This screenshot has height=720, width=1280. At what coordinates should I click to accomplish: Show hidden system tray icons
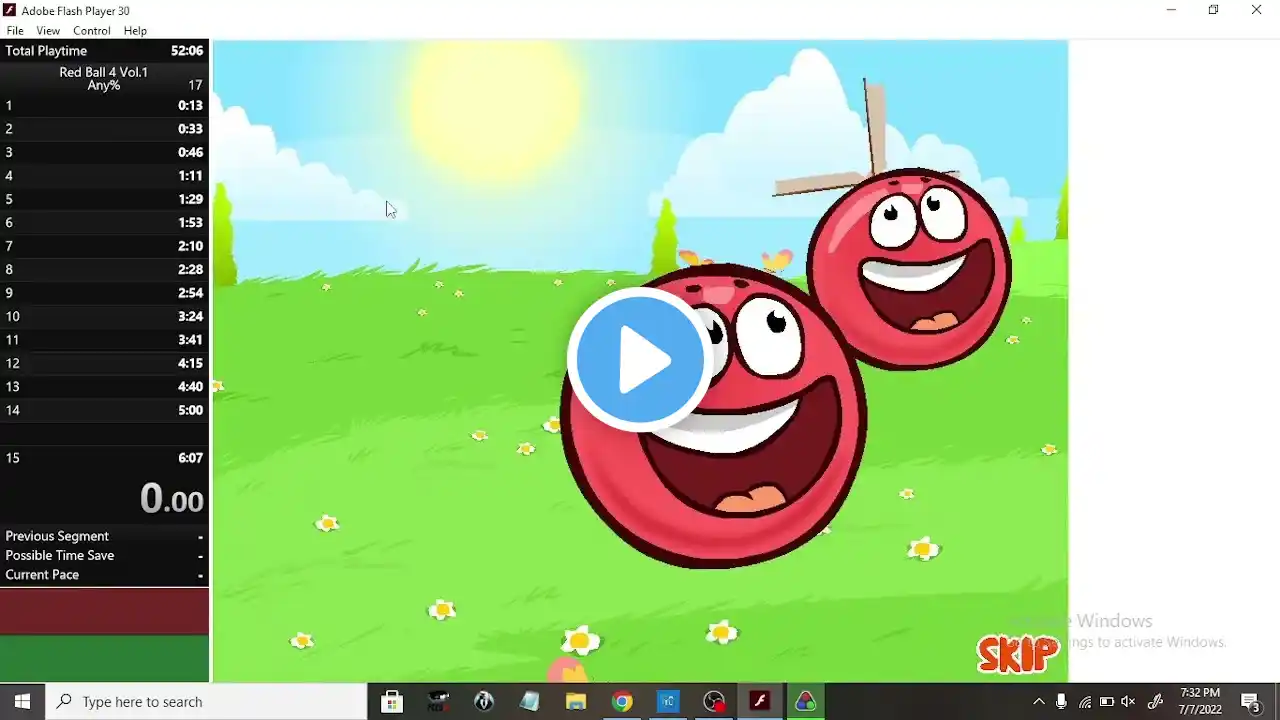click(x=1038, y=701)
